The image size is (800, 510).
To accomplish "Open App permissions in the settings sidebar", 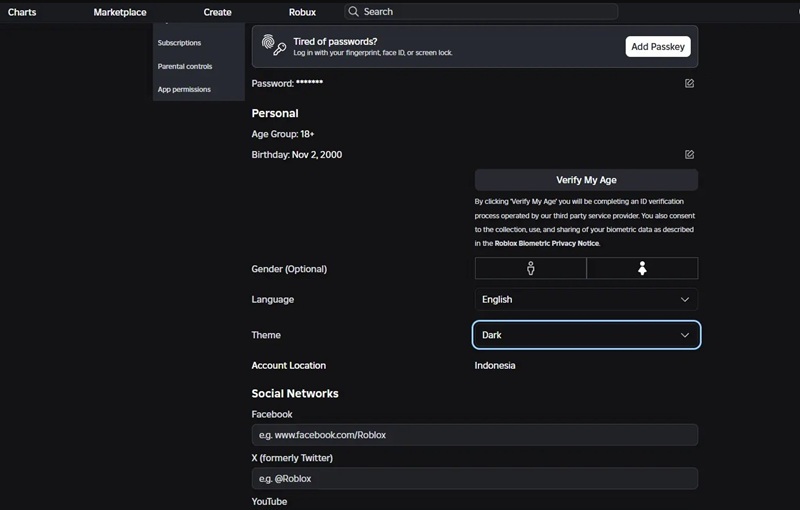I will [x=184, y=89].
